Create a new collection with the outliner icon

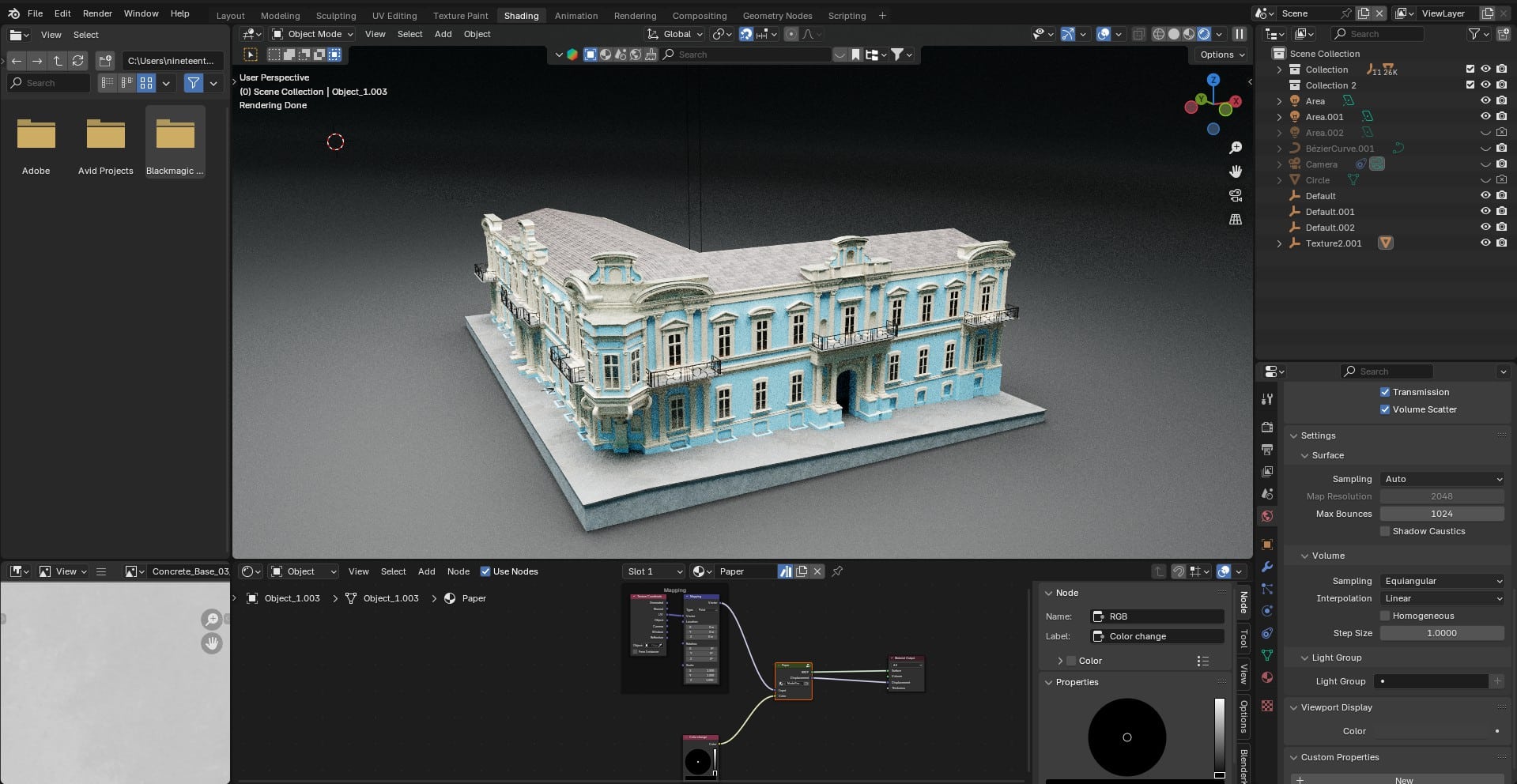click(1503, 33)
